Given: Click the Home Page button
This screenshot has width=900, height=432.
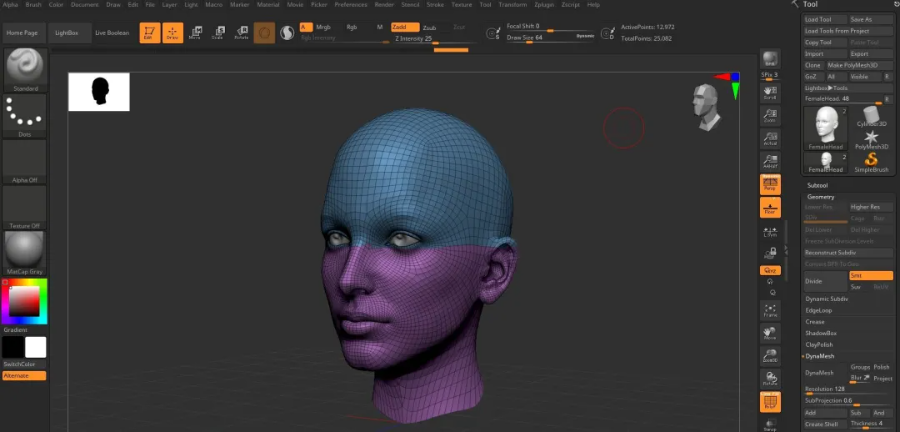Looking at the screenshot, I should 22,33.
